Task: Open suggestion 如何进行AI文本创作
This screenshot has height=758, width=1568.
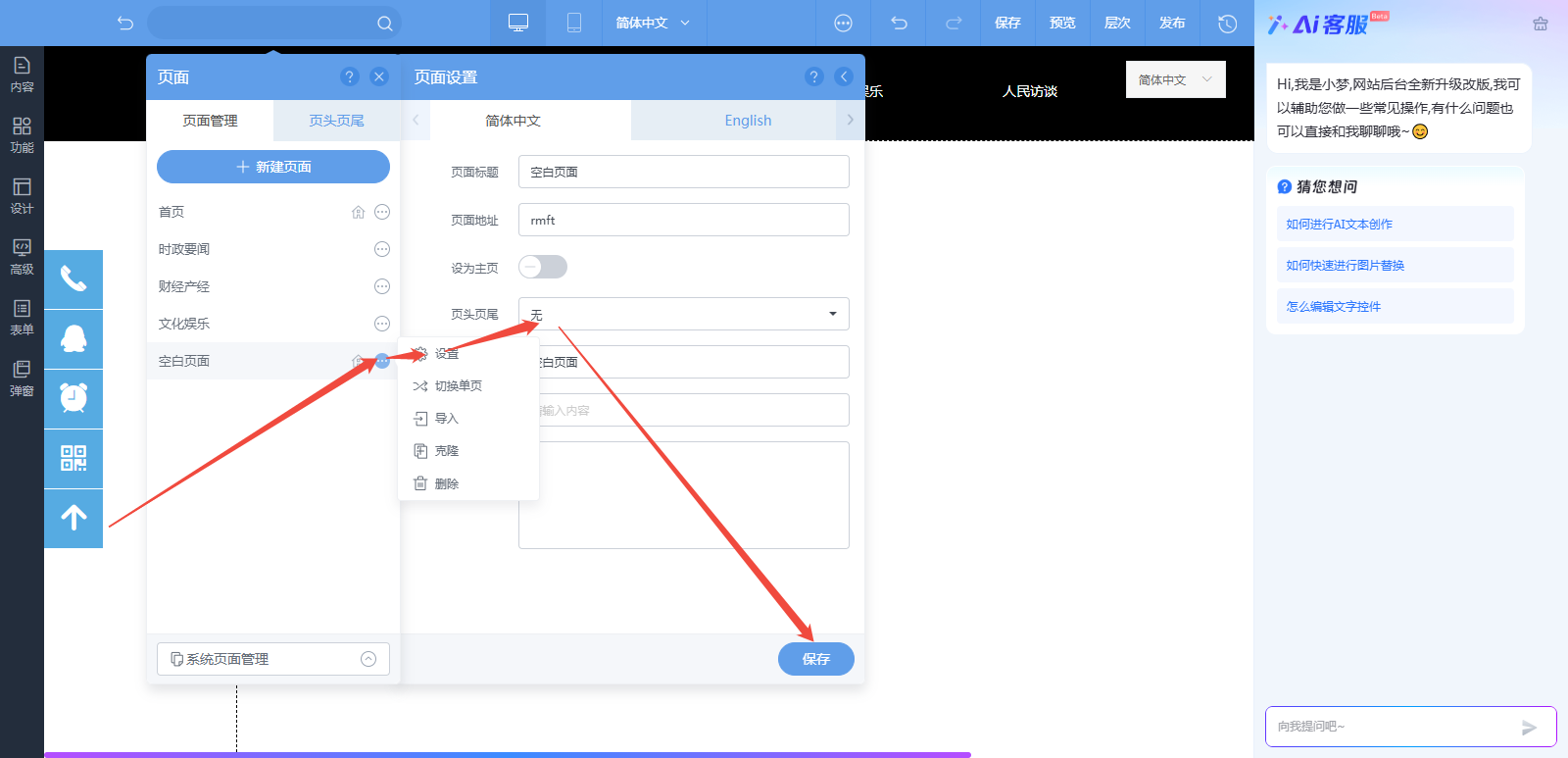Action: click(x=1396, y=224)
